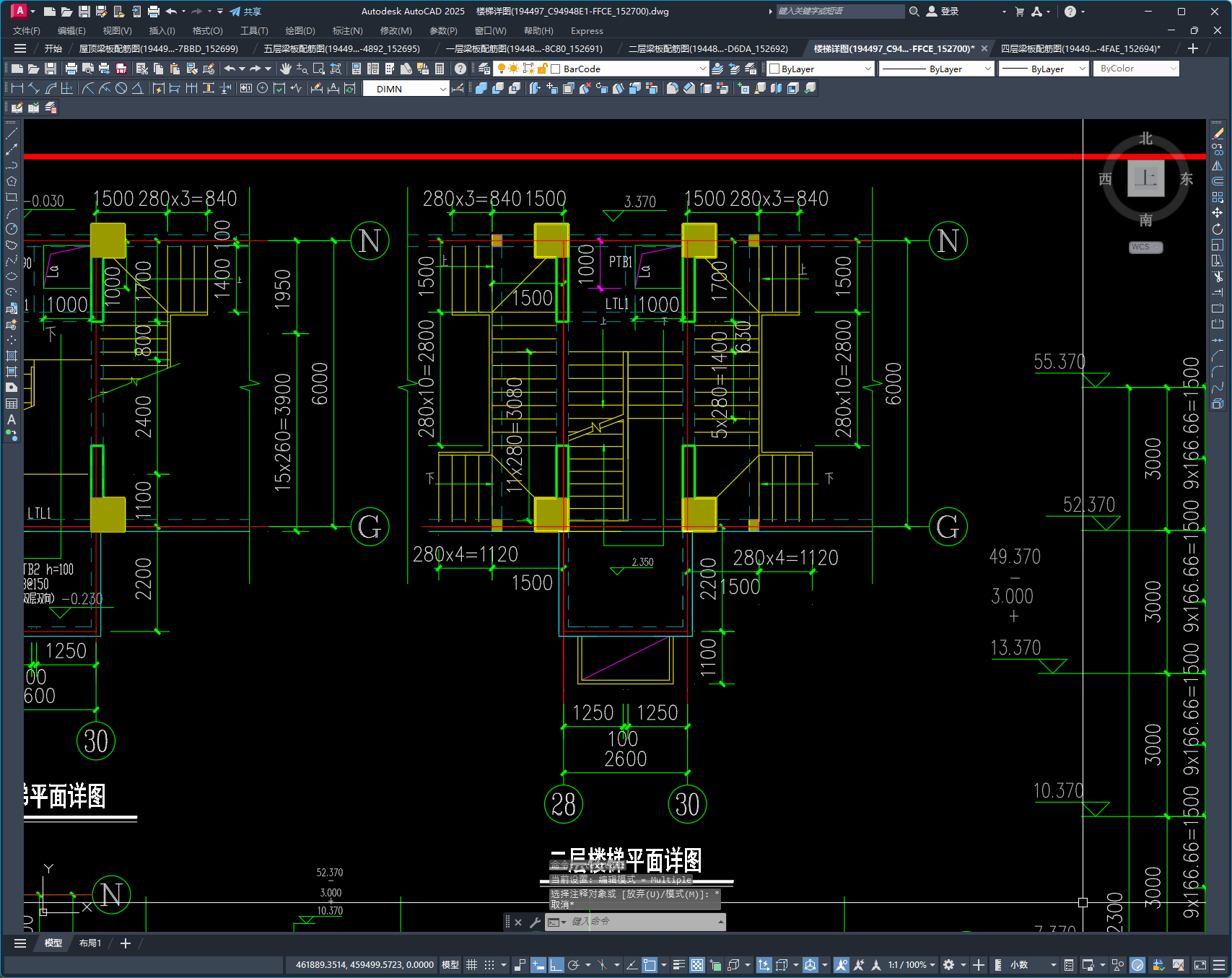Toggle lineweight display in status bar
The height and width of the screenshot is (978, 1232).
tap(679, 965)
